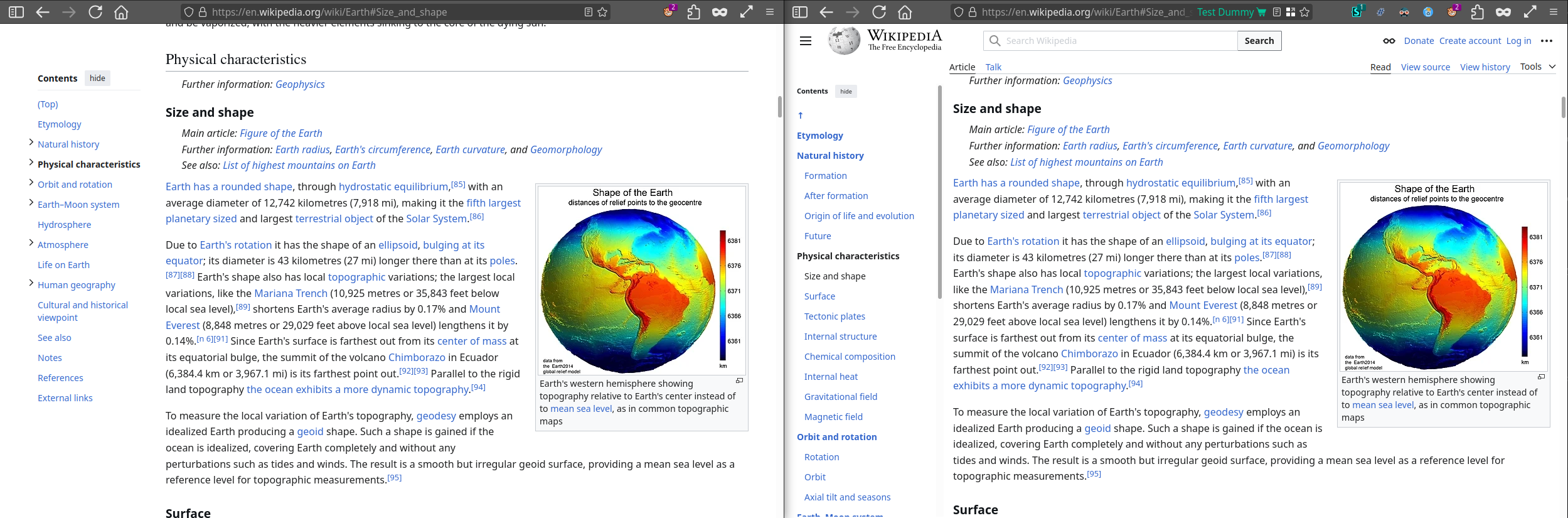The height and width of the screenshot is (518, 1568).
Task: Click right window page scrollbar thumb
Action: pyautogui.click(x=1563, y=107)
